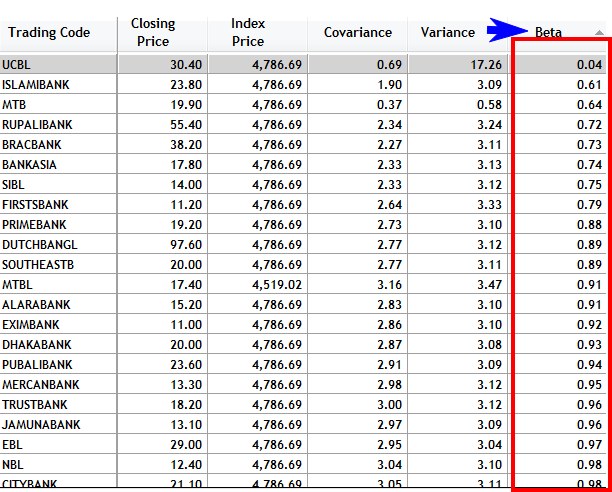Click MTB variance value 0.58
The image size is (612, 492).
coord(489,105)
